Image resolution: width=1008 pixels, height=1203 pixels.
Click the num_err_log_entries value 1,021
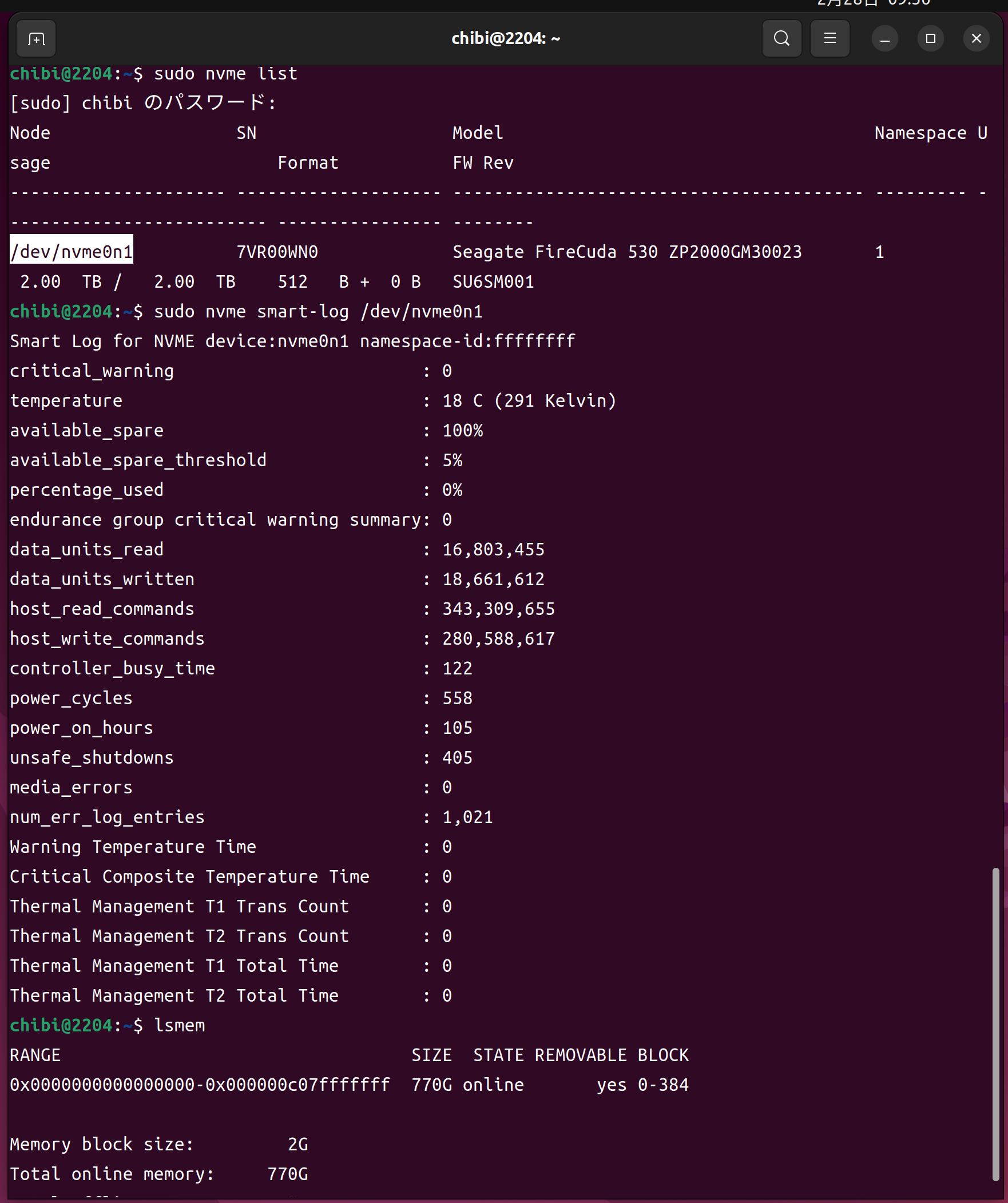point(467,817)
